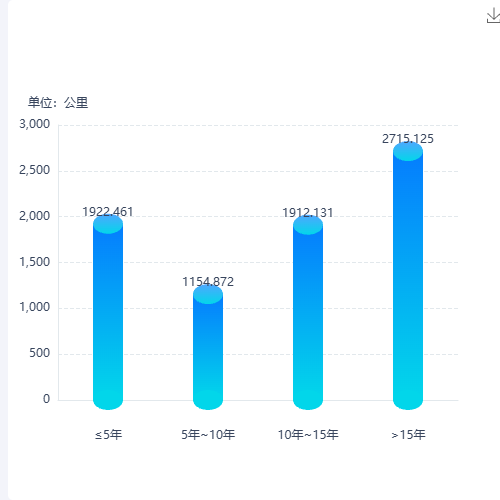This screenshot has height=500, width=500.
Task: Click the 1922.461 value label
Action: (108, 212)
